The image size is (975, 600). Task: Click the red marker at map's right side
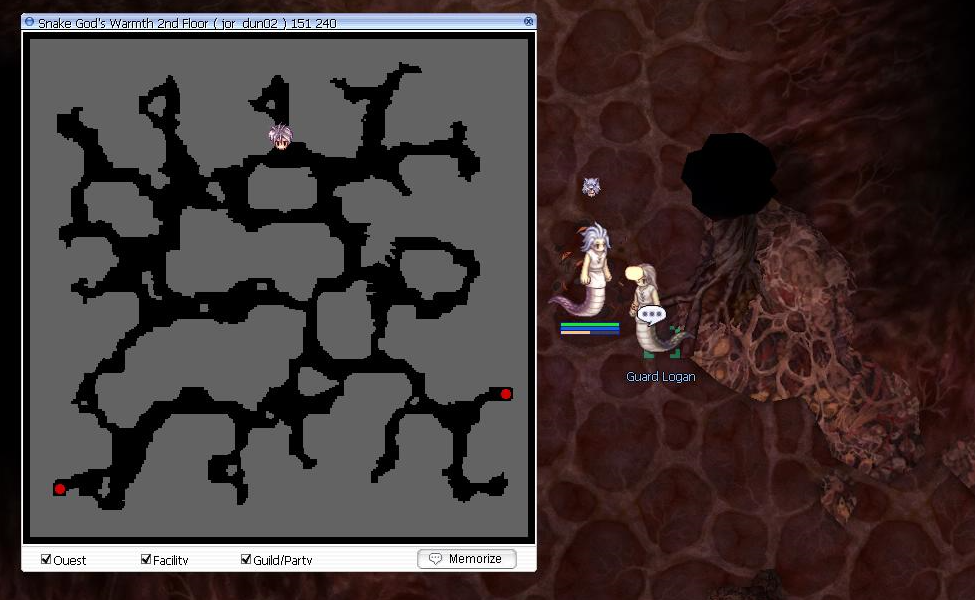pos(506,394)
